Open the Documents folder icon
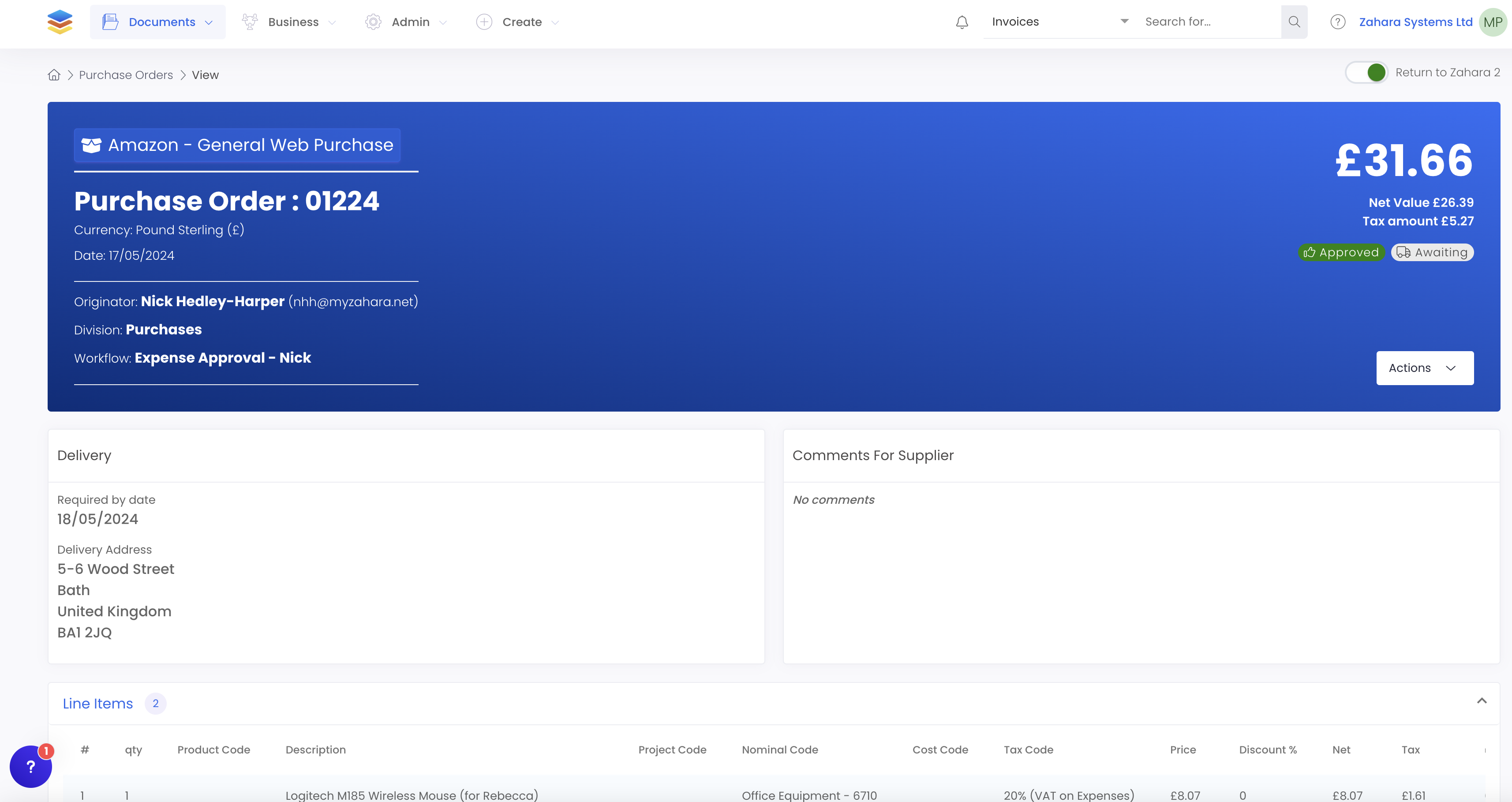The image size is (1512, 802). 110,22
